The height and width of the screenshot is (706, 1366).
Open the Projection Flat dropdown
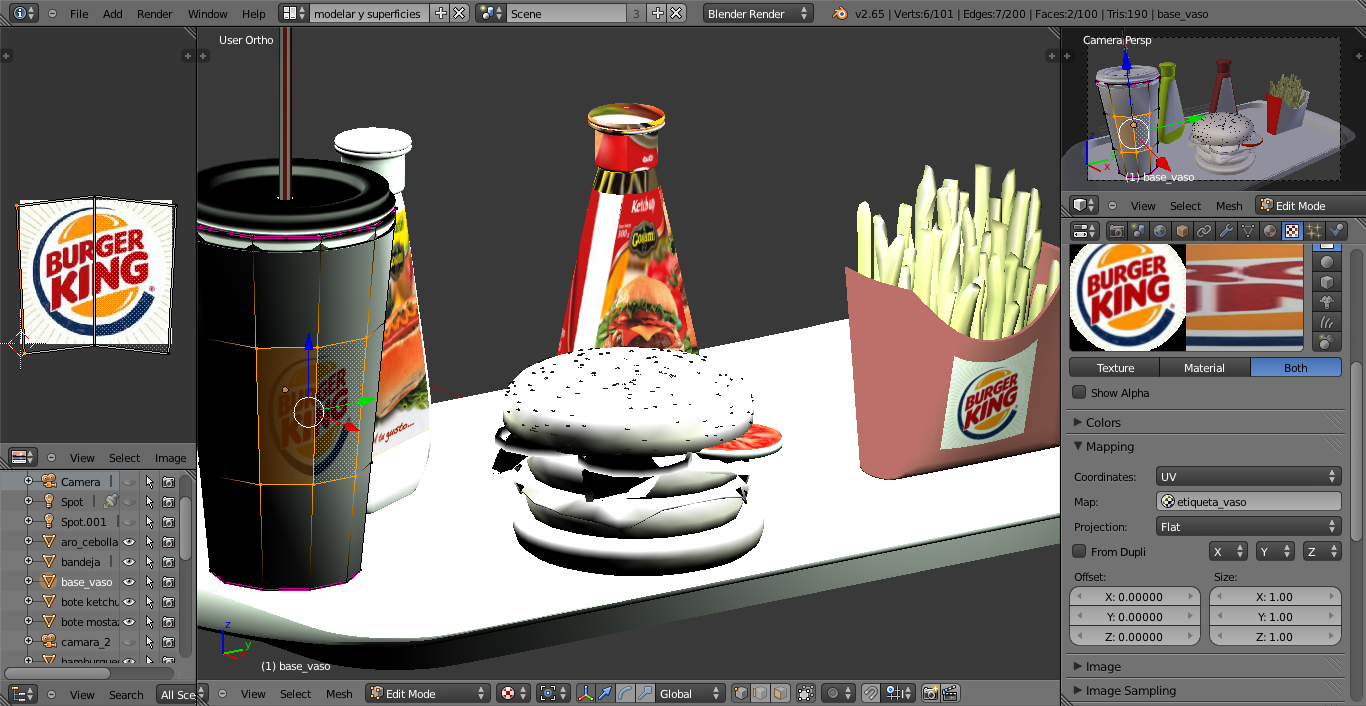click(1248, 527)
